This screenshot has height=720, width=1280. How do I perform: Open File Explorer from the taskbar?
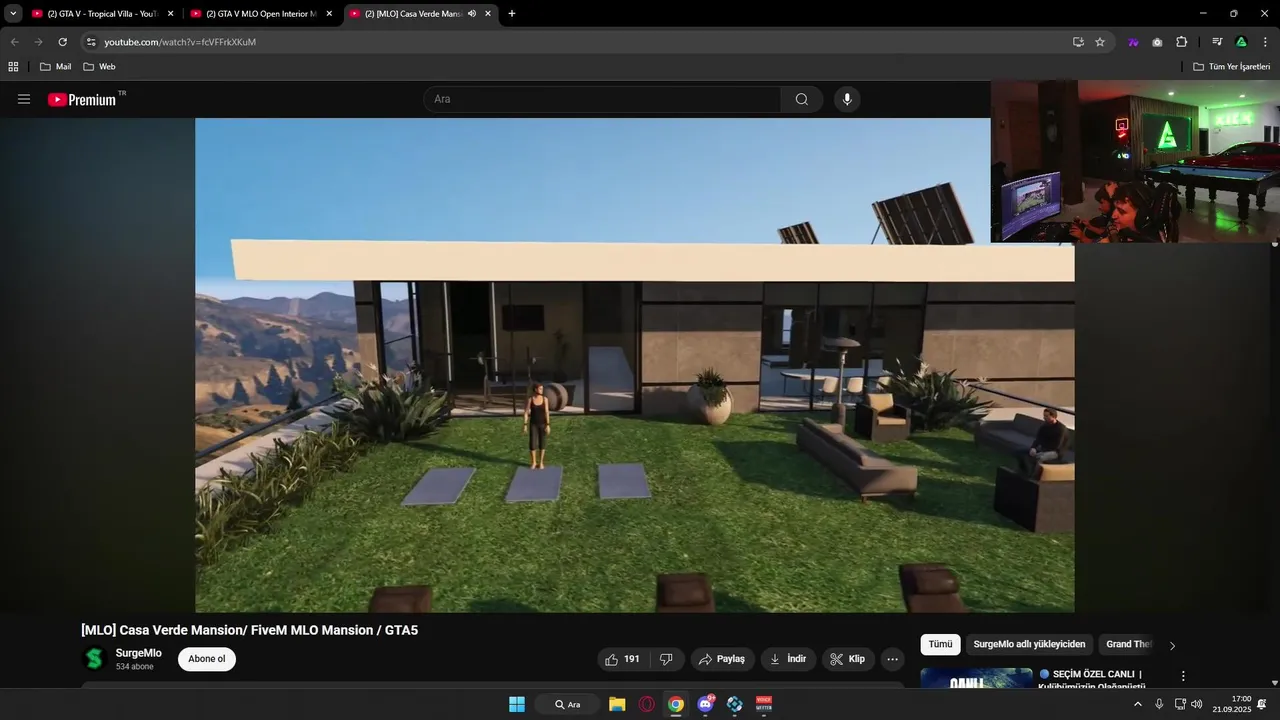pos(617,704)
